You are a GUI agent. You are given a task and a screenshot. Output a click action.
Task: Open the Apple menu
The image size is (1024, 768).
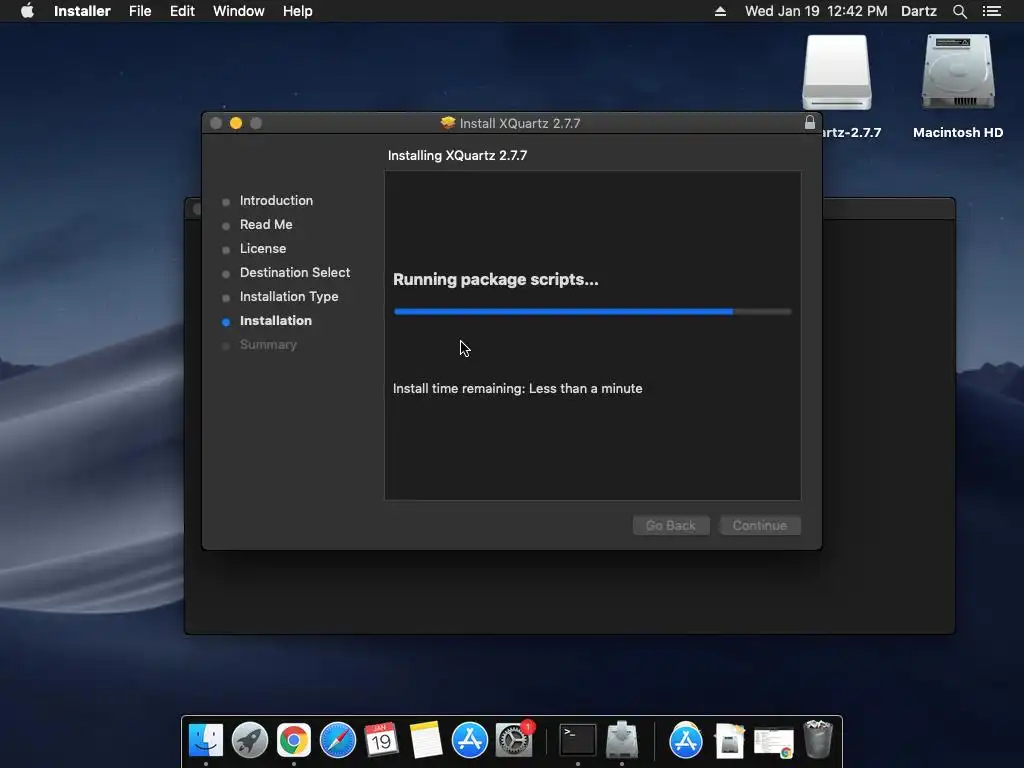pos(27,11)
